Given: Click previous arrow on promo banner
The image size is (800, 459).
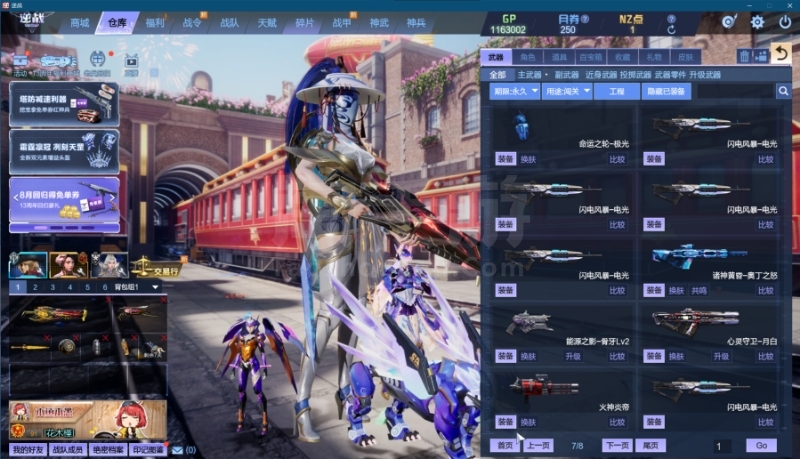Looking at the screenshot, I should click(x=16, y=196).
